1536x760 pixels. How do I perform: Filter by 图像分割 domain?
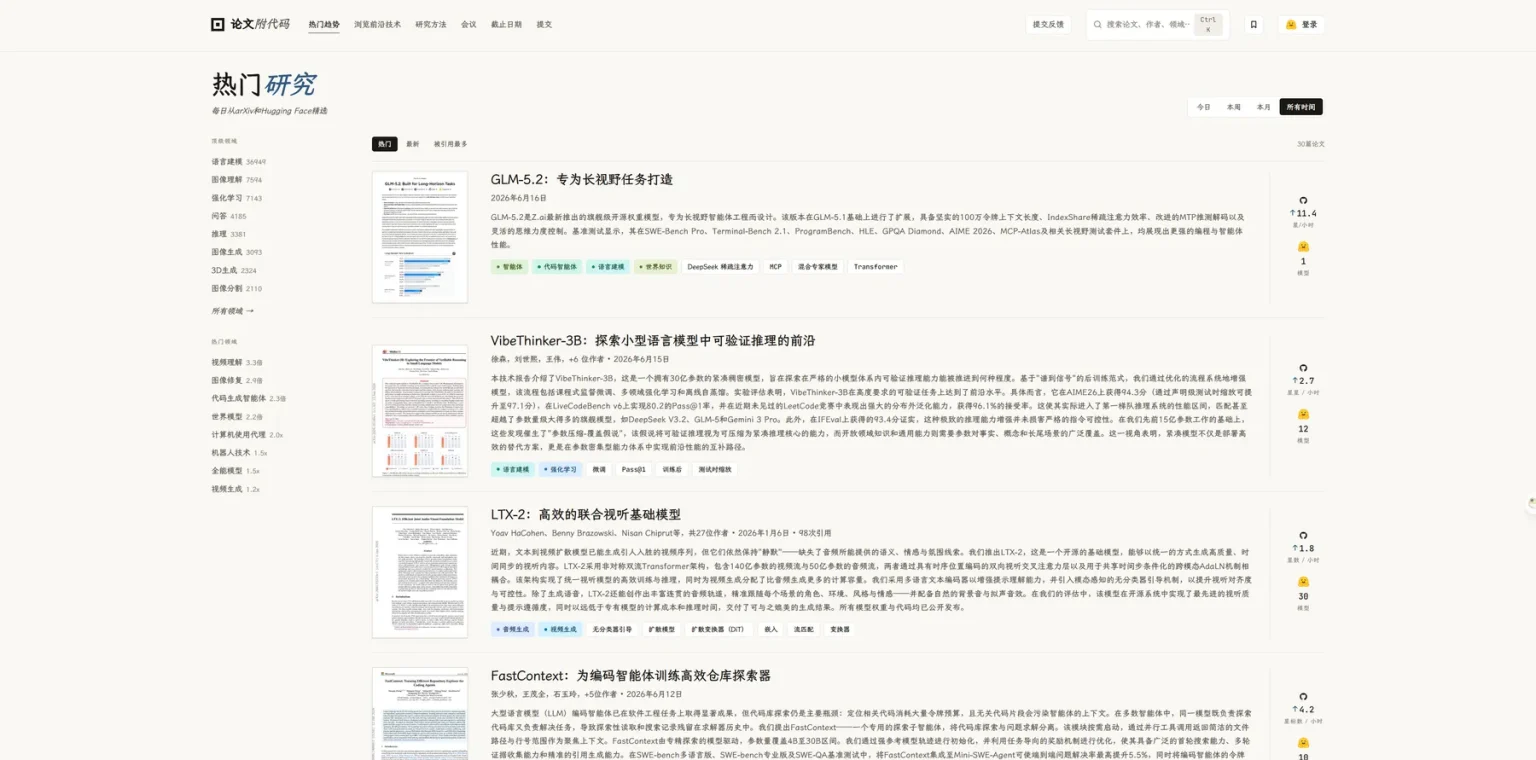(x=236, y=288)
